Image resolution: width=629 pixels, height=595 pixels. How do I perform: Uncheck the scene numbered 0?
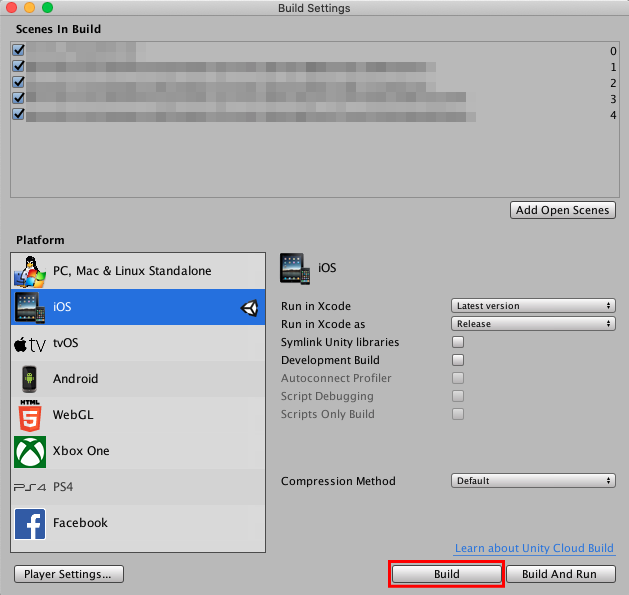tap(18, 50)
